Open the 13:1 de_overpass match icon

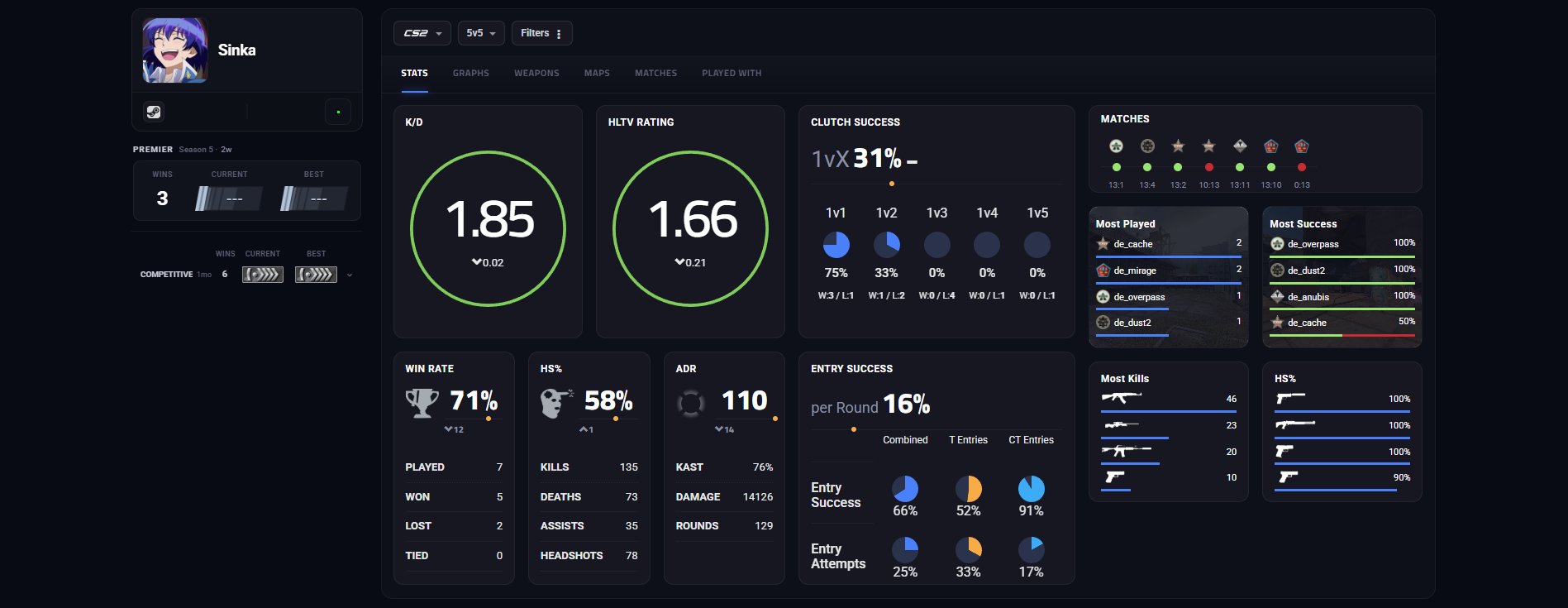pos(1116,146)
